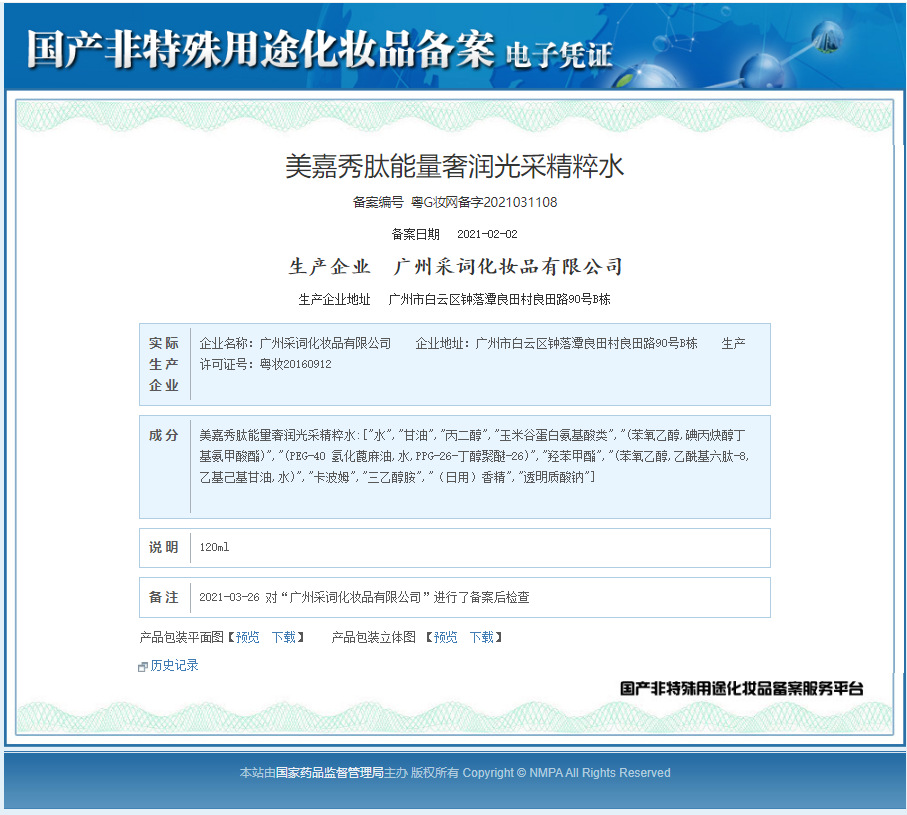Preview the 产品包装立体图 image
The height and width of the screenshot is (815, 907).
(x=445, y=637)
